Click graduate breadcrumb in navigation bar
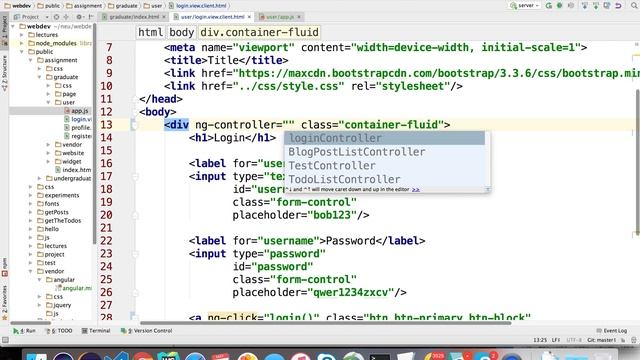640x360 pixels. pos(122,6)
